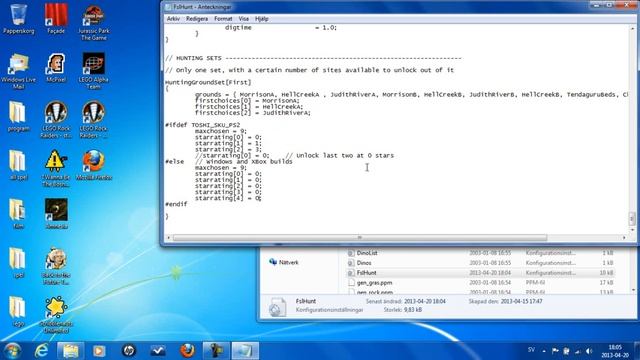
Task: Open the program folder on desktop
Action: pyautogui.click(x=18, y=116)
